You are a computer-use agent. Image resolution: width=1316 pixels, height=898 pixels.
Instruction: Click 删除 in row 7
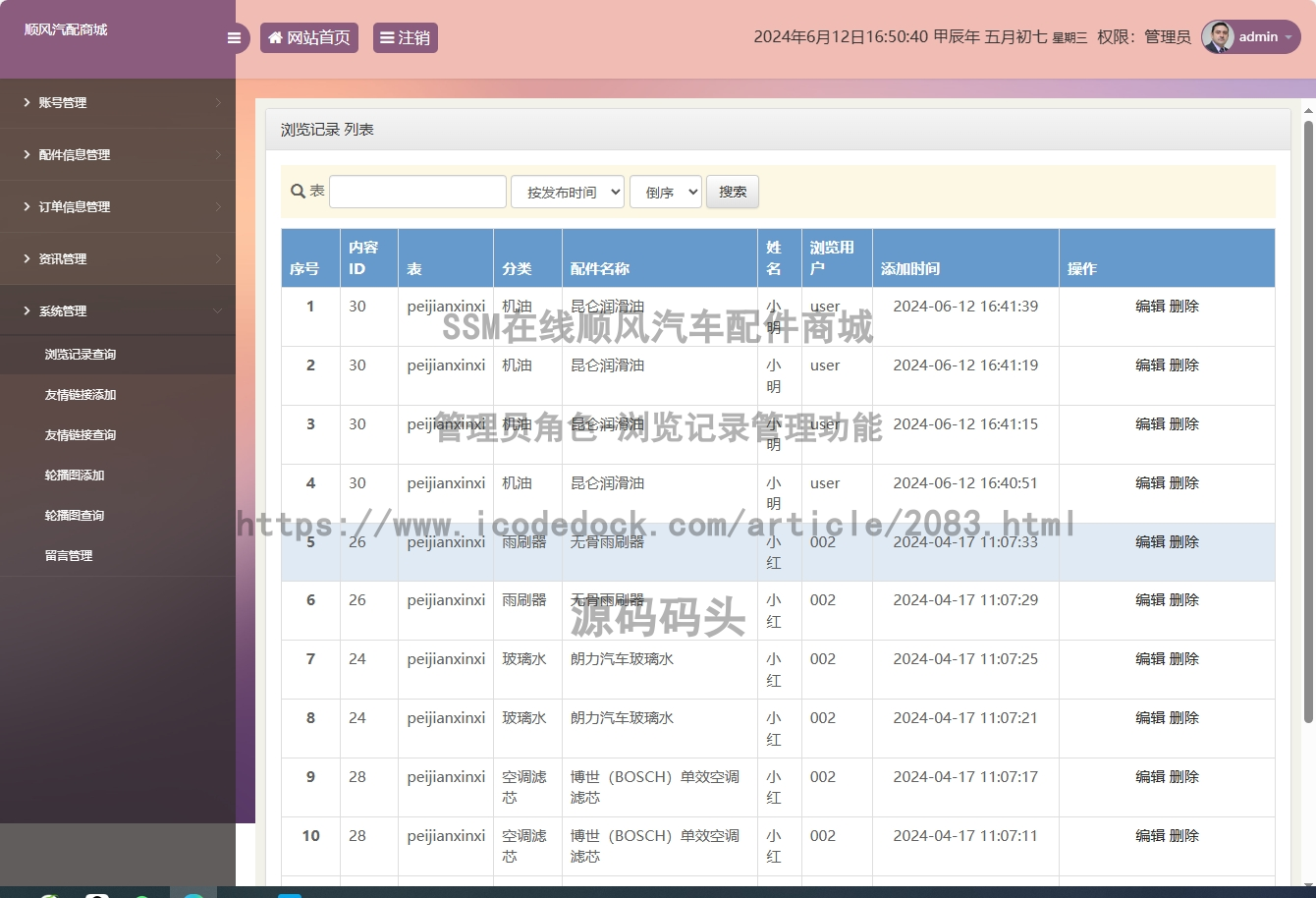click(x=1184, y=659)
